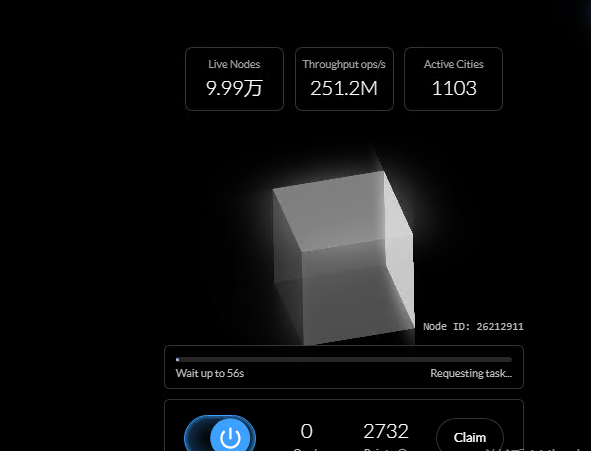
Task: Click the Claim button
Action: [x=470, y=436]
